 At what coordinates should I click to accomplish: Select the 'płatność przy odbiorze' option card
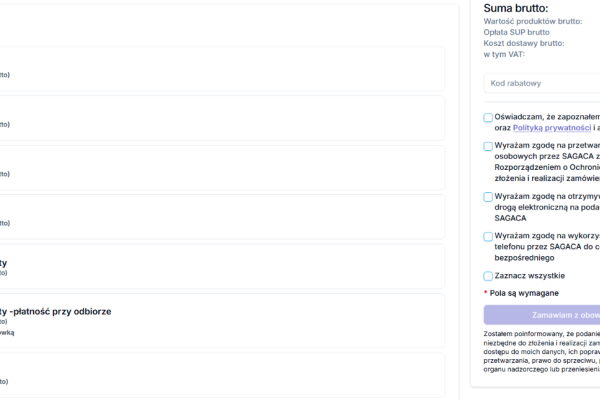point(220,320)
